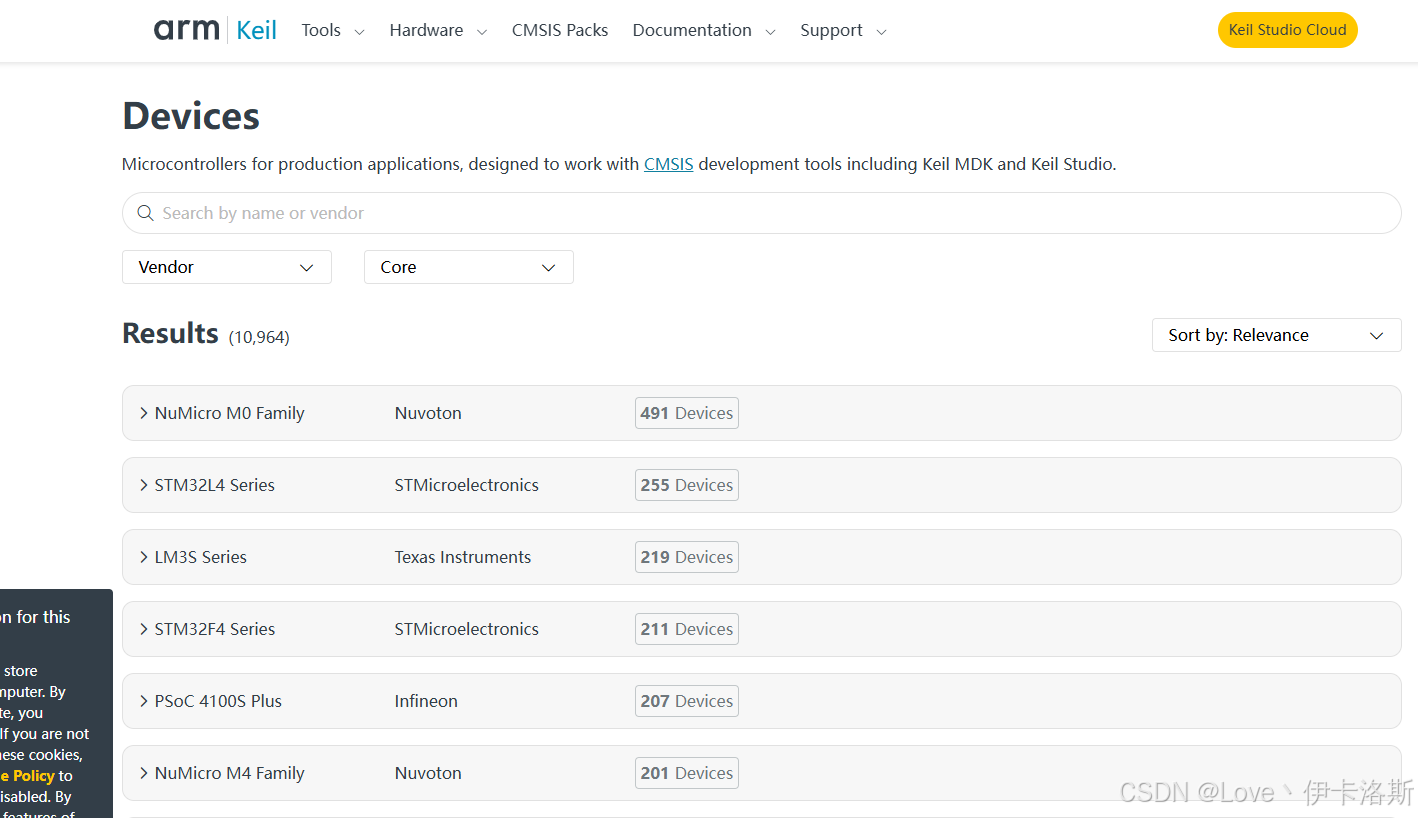Expand the LM3S Series row

click(761, 557)
